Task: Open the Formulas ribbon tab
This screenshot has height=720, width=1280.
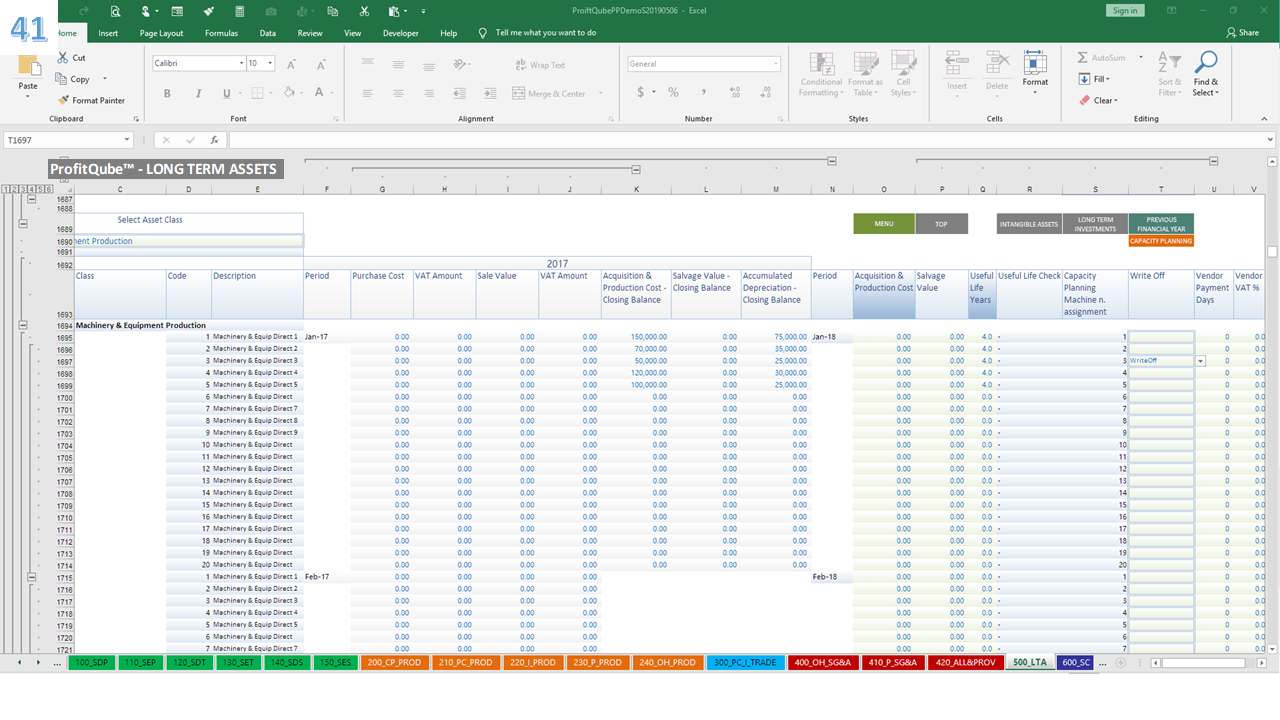Action: coord(221,33)
